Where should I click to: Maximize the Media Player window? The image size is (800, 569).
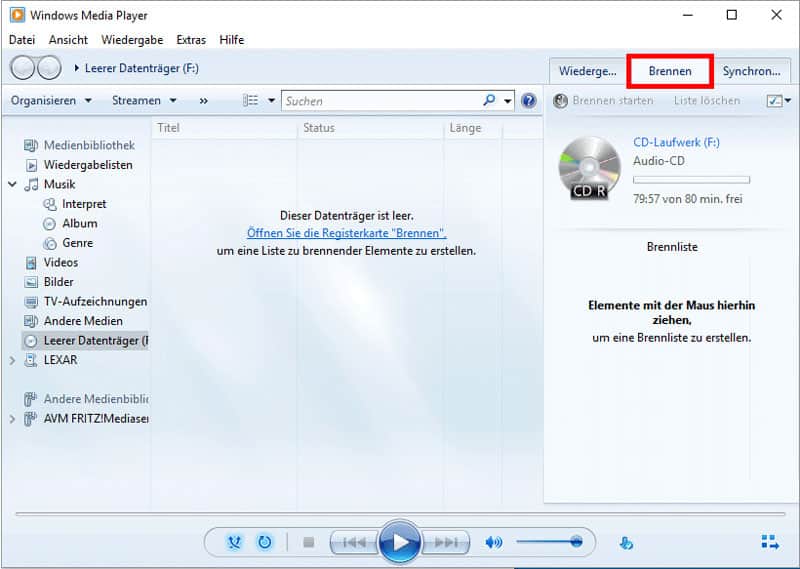tap(732, 15)
